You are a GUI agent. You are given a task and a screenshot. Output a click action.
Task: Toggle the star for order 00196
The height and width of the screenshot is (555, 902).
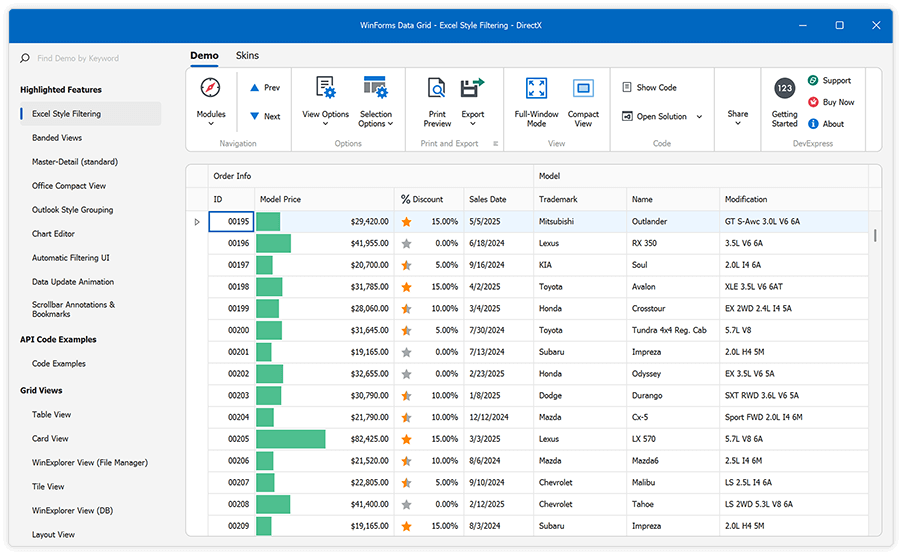406,243
